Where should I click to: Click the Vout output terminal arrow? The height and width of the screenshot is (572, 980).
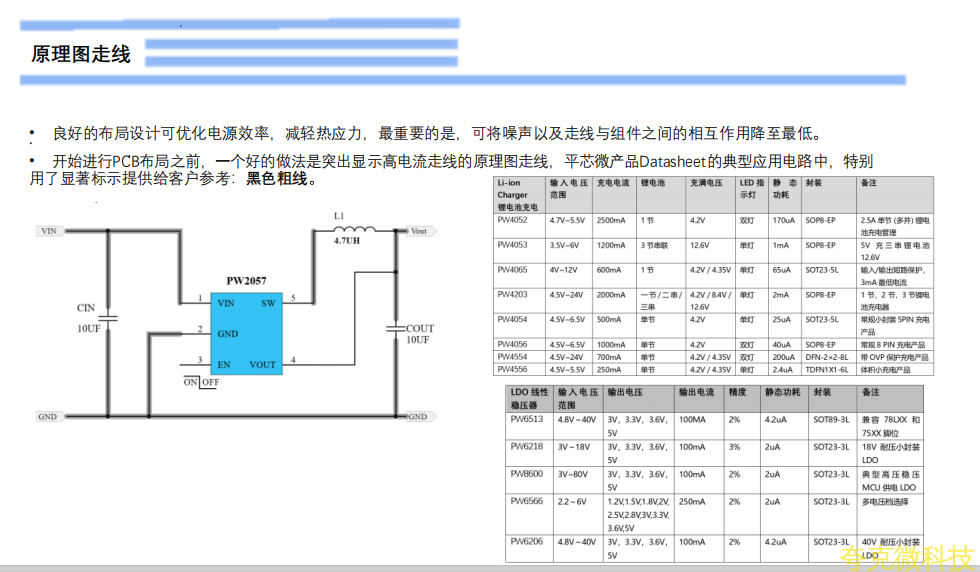pyautogui.click(x=417, y=231)
